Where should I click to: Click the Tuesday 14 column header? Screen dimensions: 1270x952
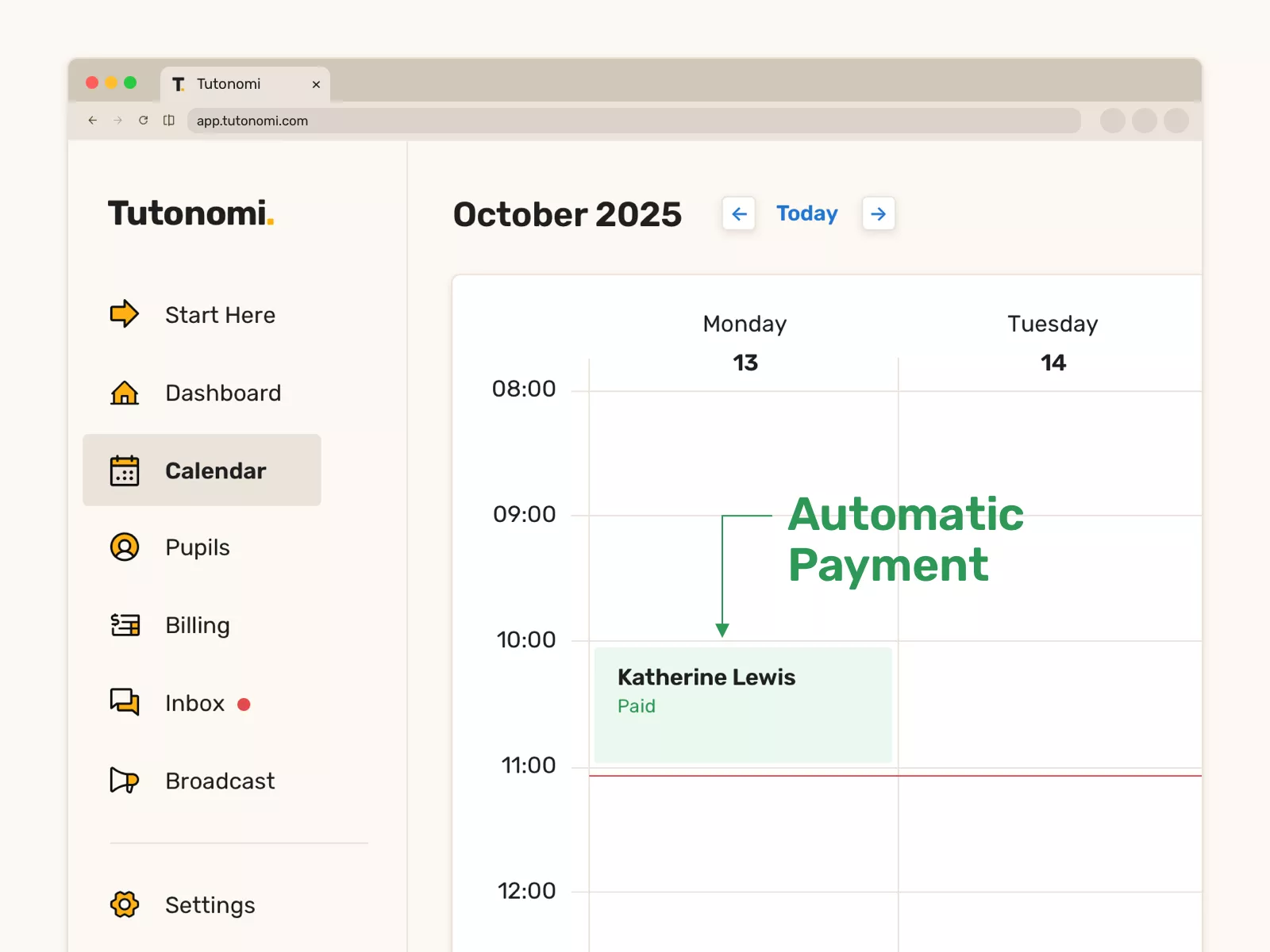point(1053,343)
